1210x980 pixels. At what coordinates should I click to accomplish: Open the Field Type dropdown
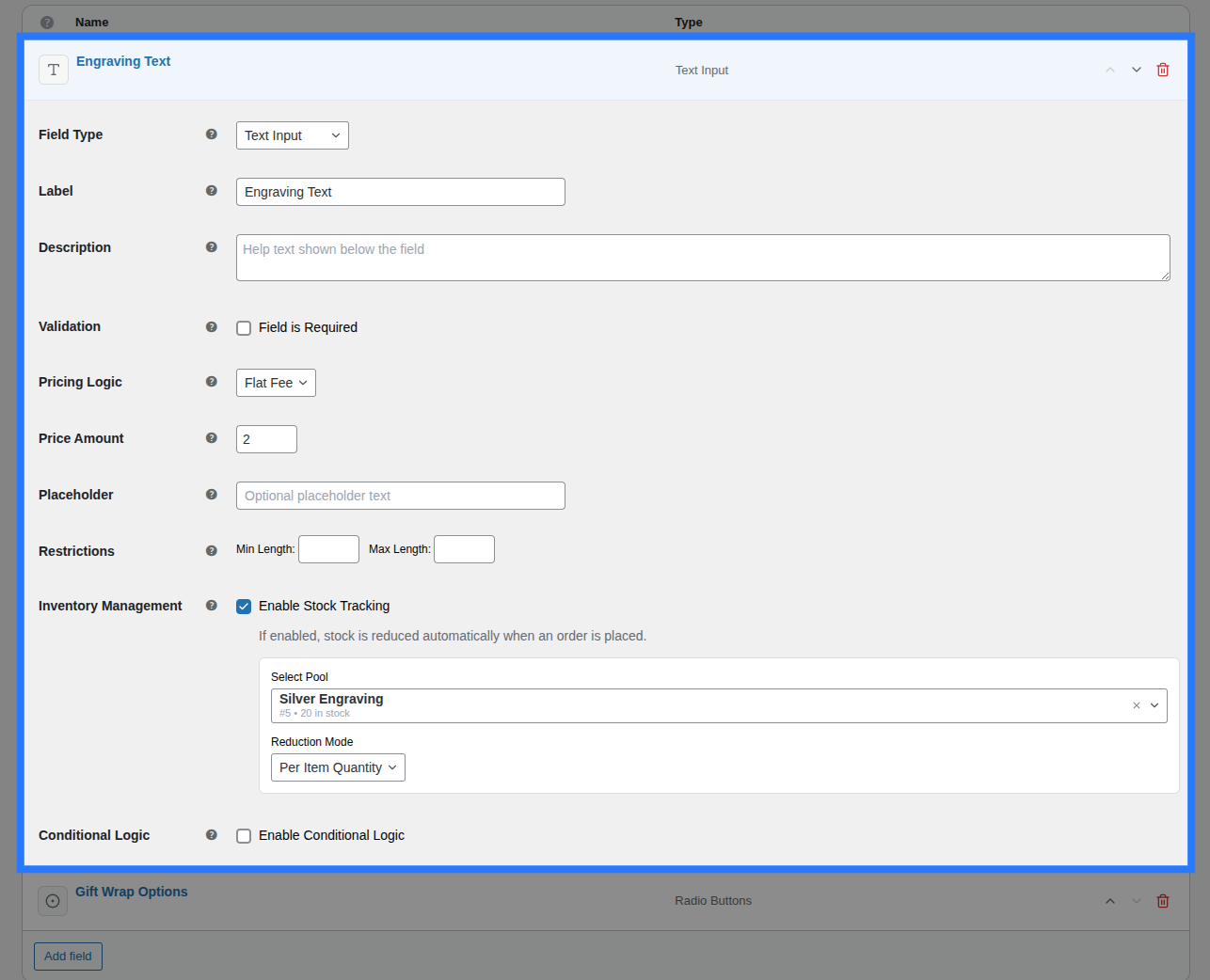click(x=293, y=135)
